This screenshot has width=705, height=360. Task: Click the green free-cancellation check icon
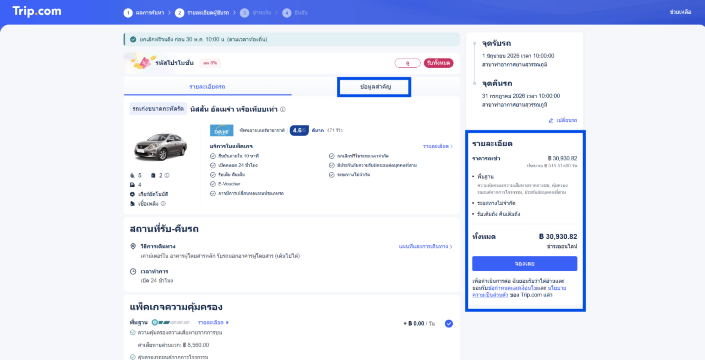133,40
